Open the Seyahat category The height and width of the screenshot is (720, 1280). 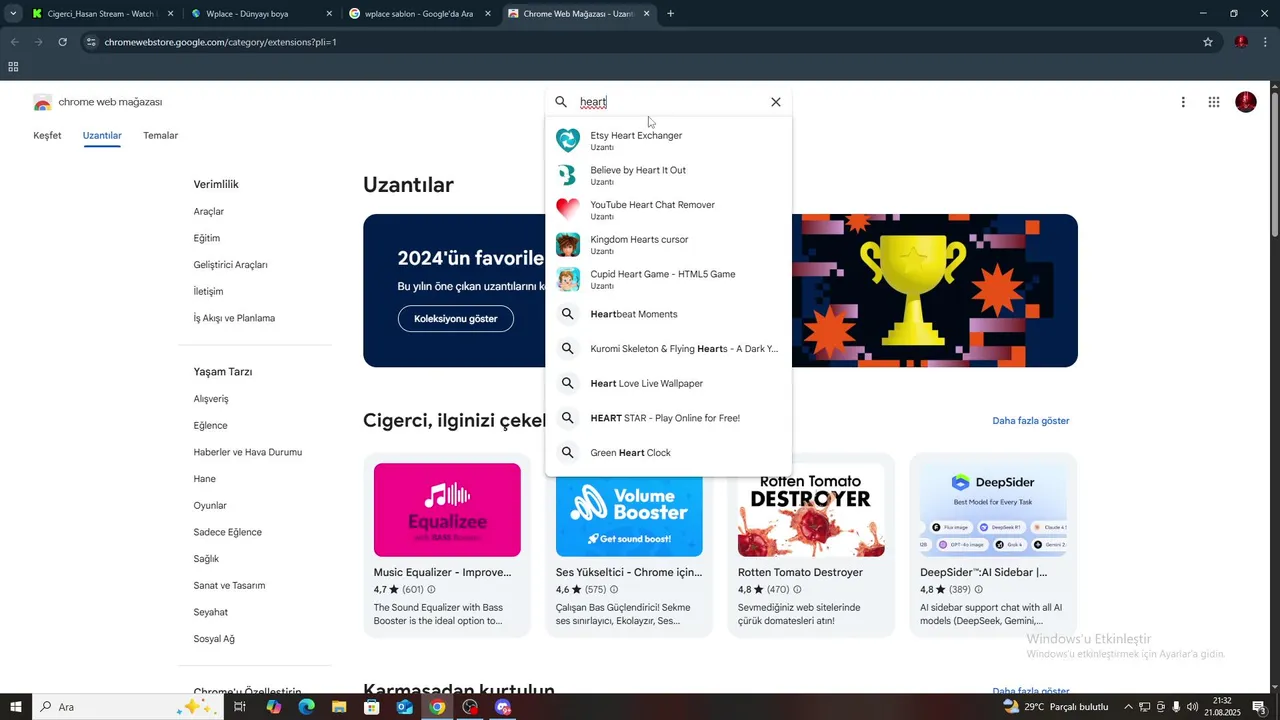tap(211, 612)
